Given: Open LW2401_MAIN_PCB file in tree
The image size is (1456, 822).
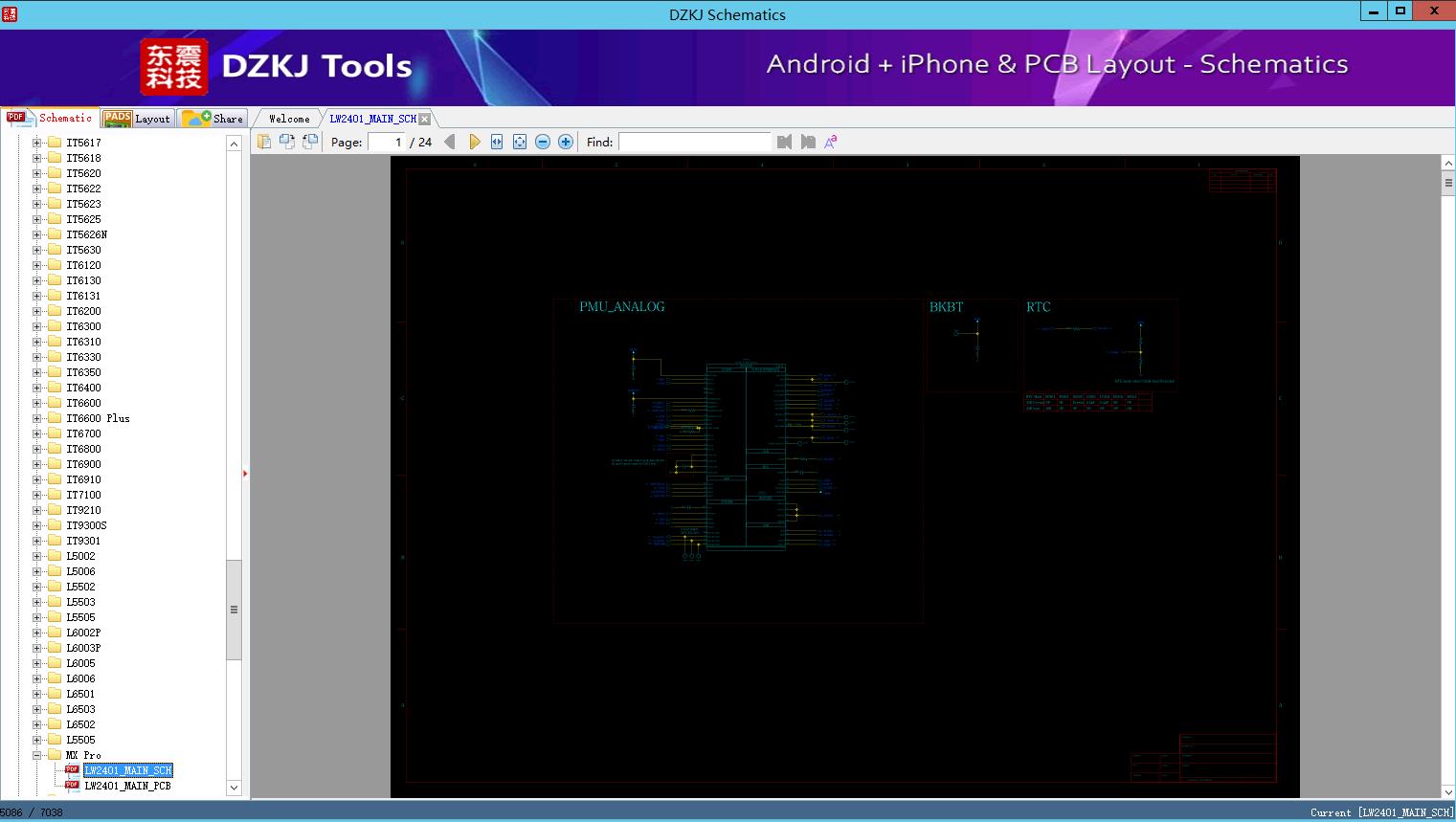Looking at the screenshot, I should click(x=127, y=786).
